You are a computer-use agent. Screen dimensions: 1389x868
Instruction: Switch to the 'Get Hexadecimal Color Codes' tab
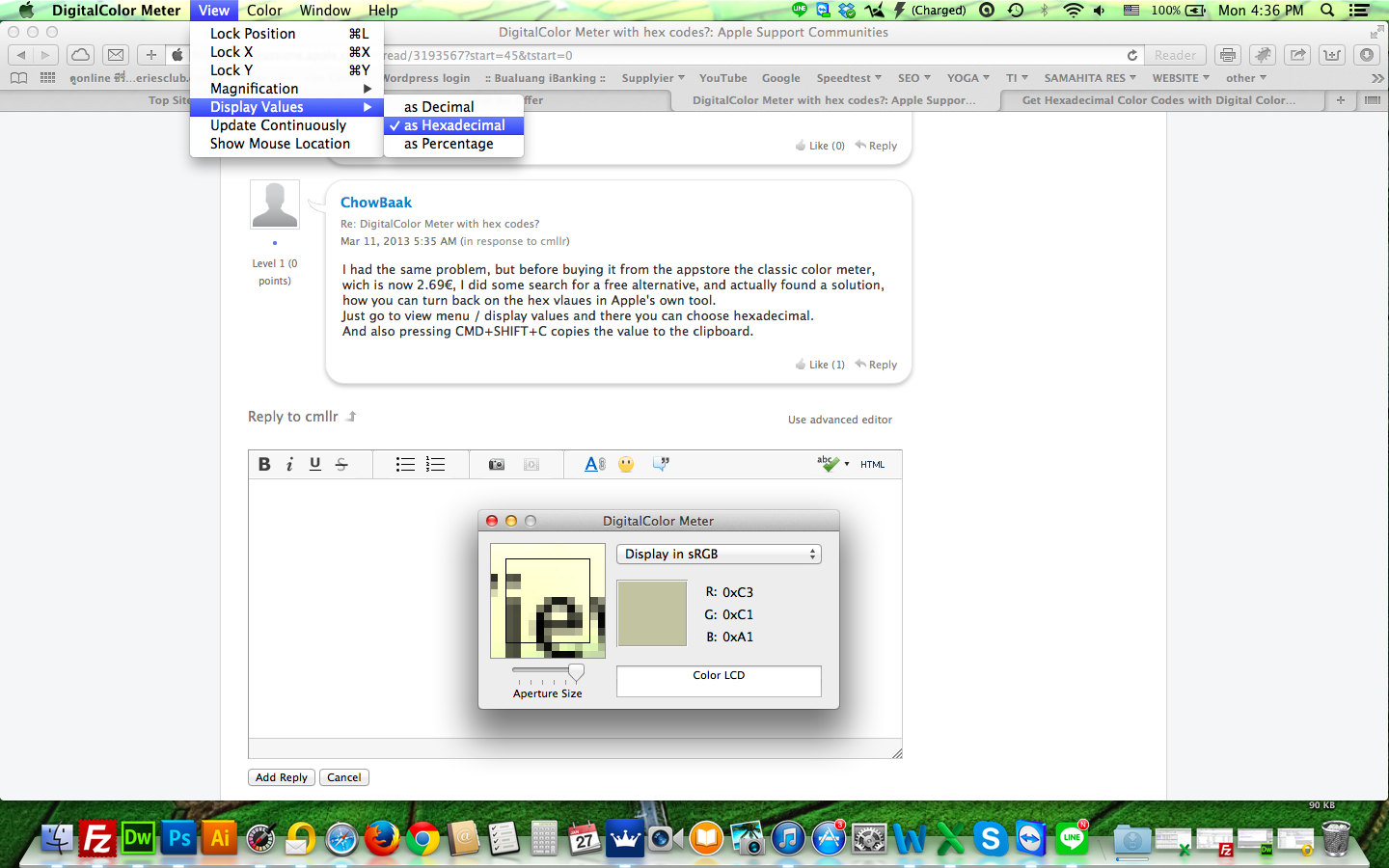pyautogui.click(x=1158, y=100)
